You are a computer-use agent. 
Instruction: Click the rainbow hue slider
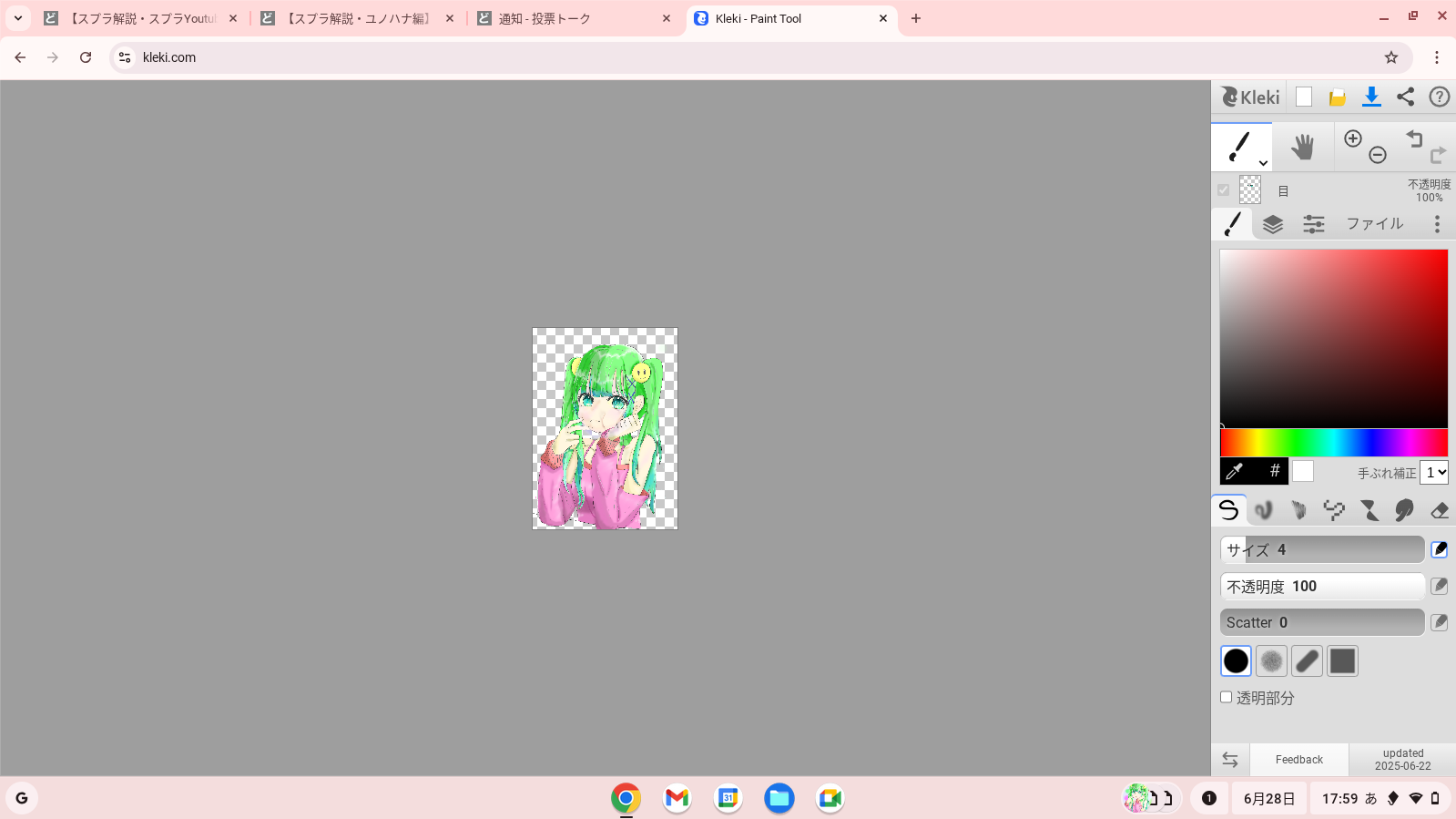(1334, 443)
